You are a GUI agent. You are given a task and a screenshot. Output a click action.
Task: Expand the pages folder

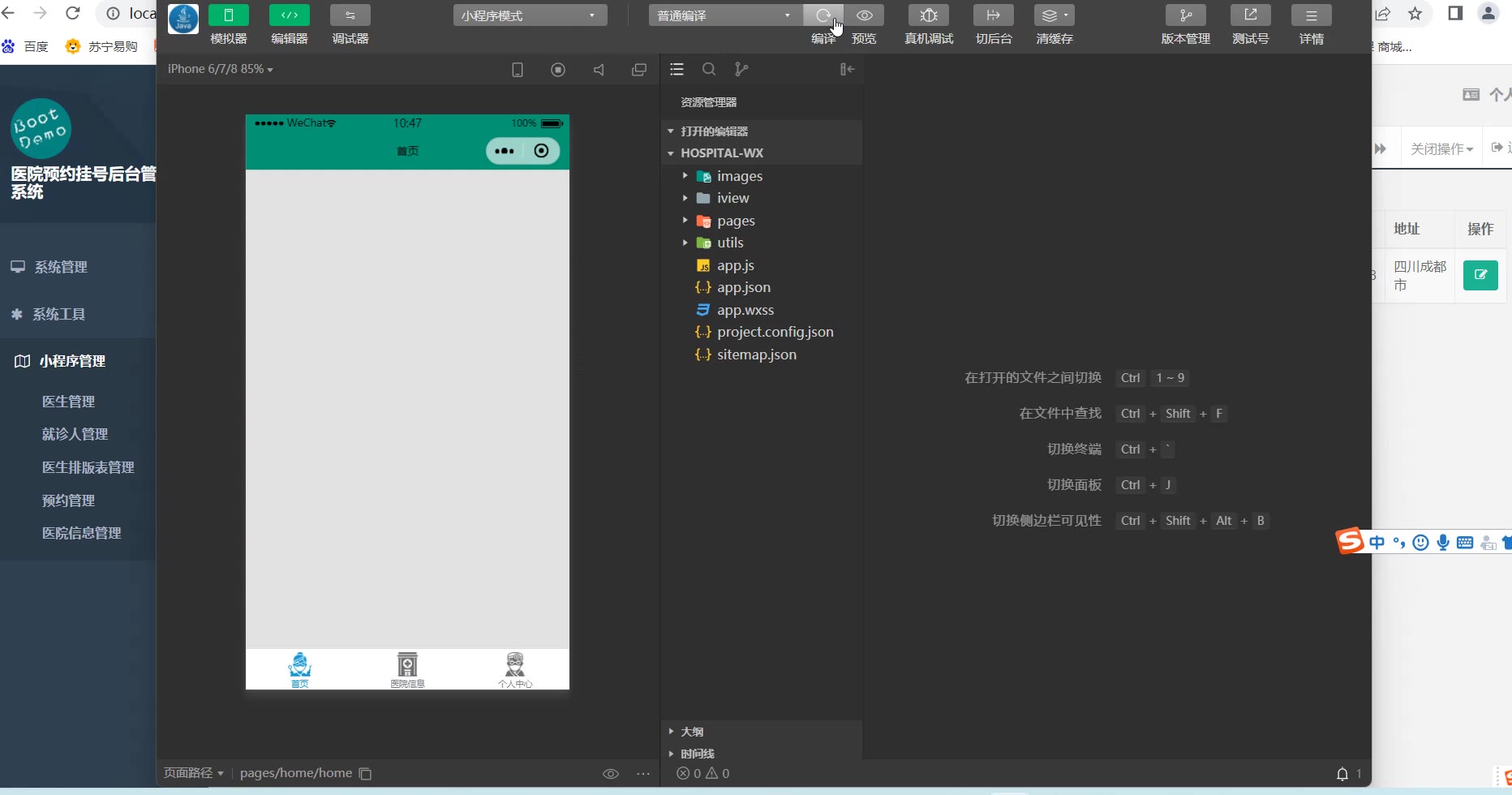pos(735,221)
